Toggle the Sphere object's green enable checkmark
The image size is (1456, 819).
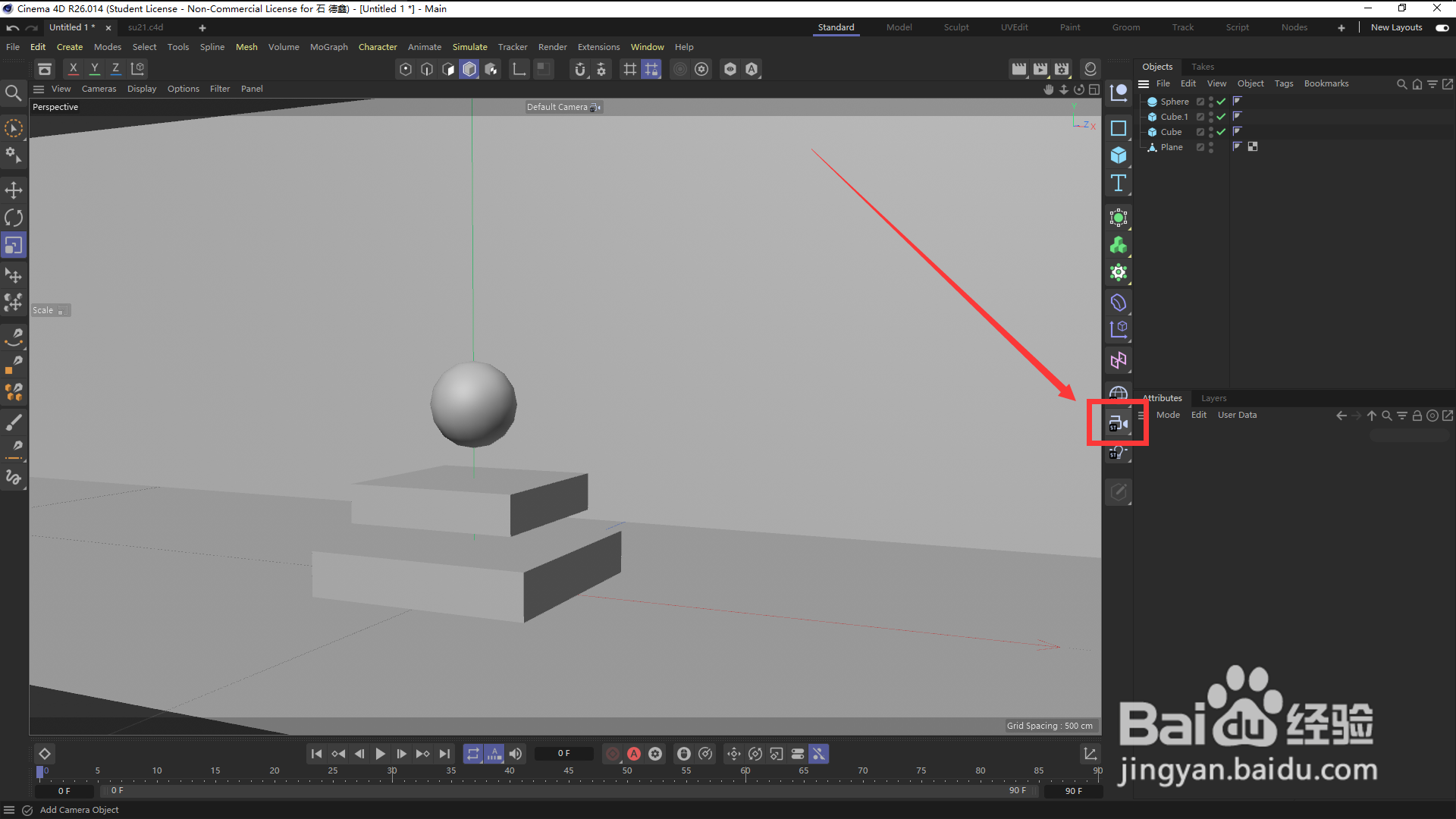coord(1221,102)
